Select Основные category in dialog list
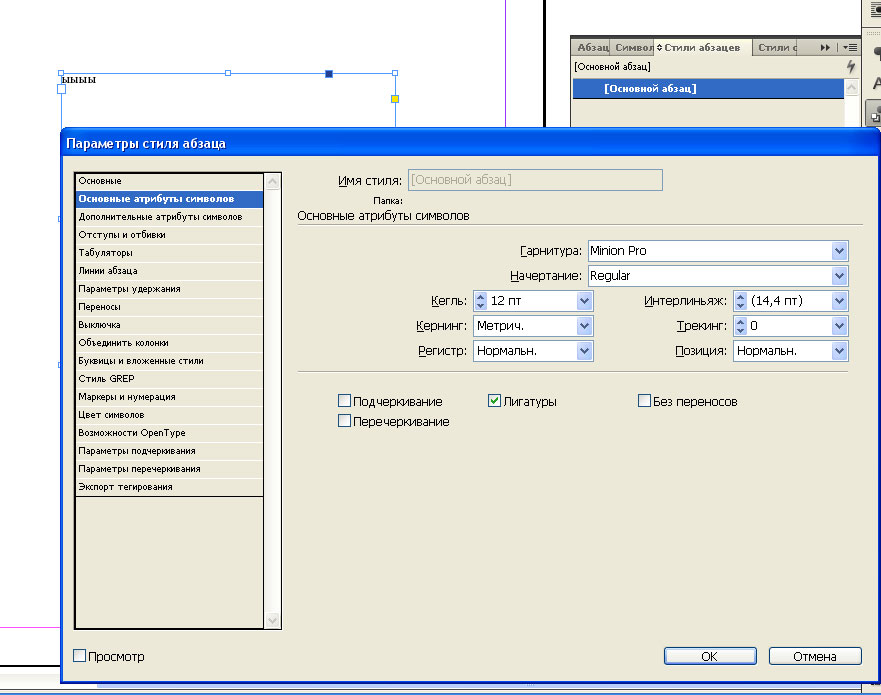Screen dimensions: 881x695 (169, 181)
